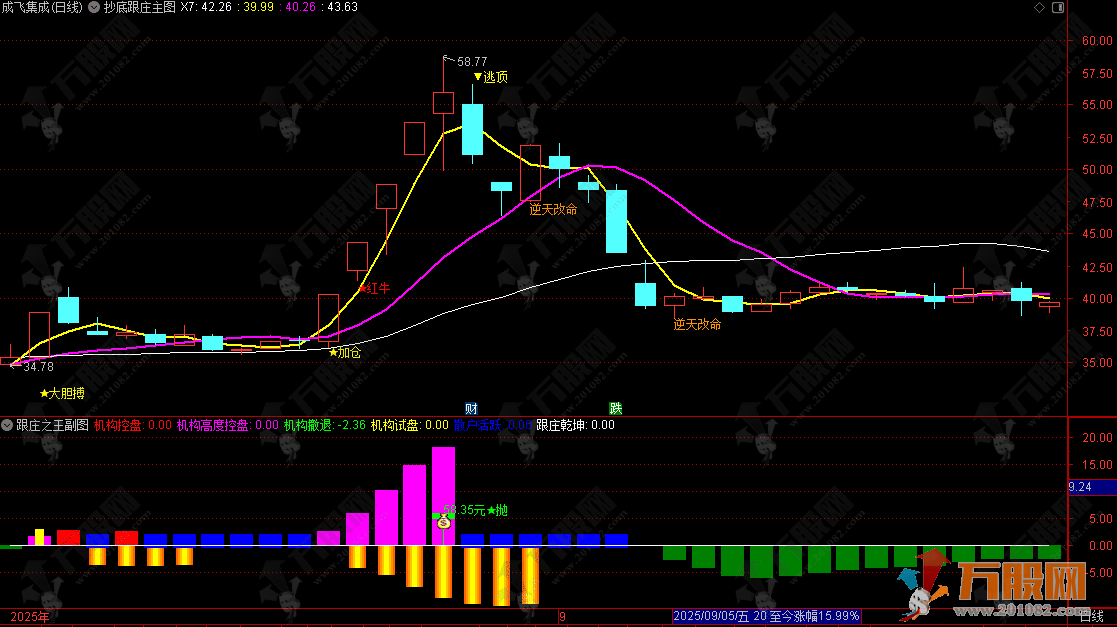
Task: Click the 9.24 value tag on axis
Action: [1080, 487]
